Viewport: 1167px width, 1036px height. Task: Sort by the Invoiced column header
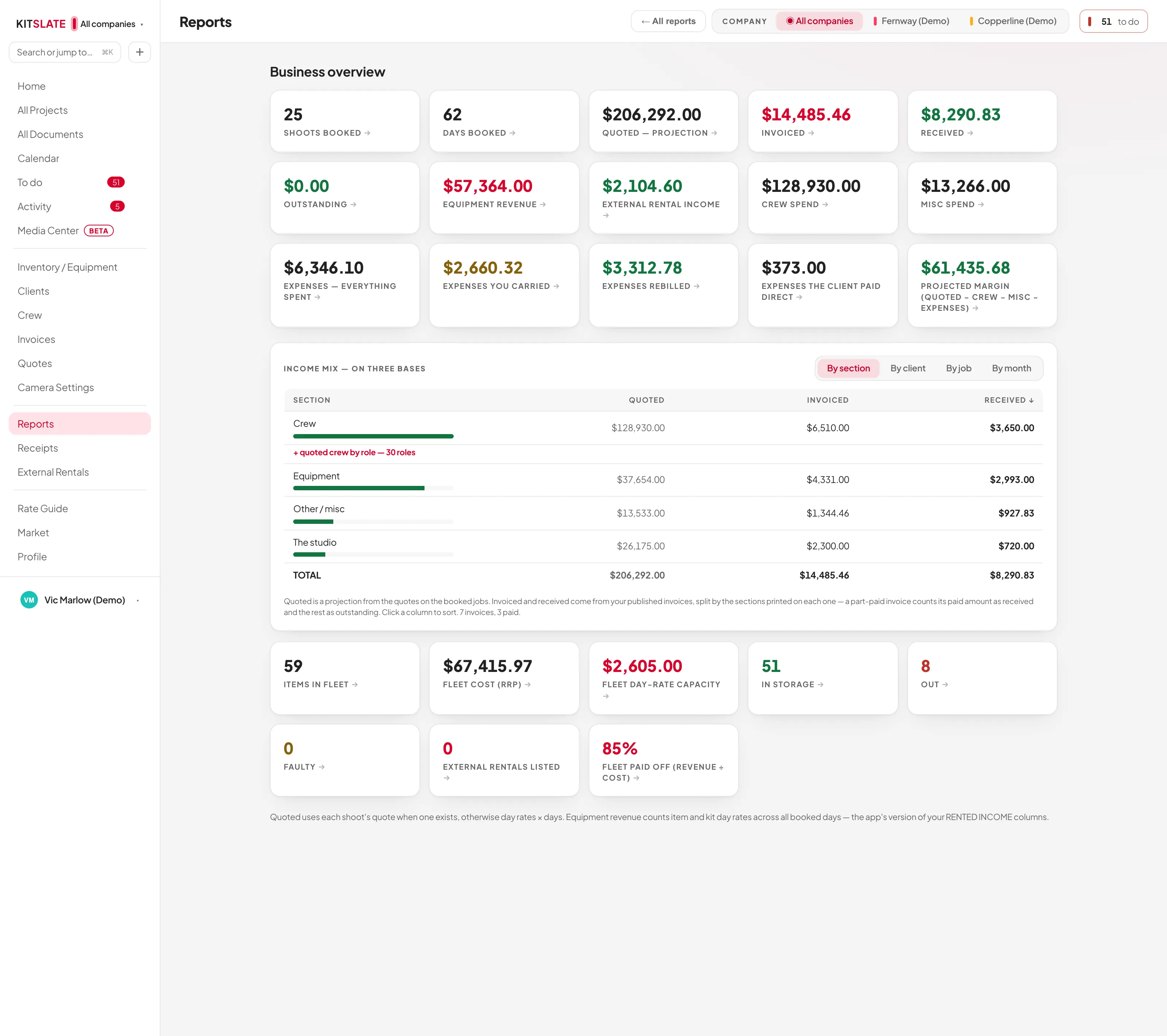coord(827,400)
